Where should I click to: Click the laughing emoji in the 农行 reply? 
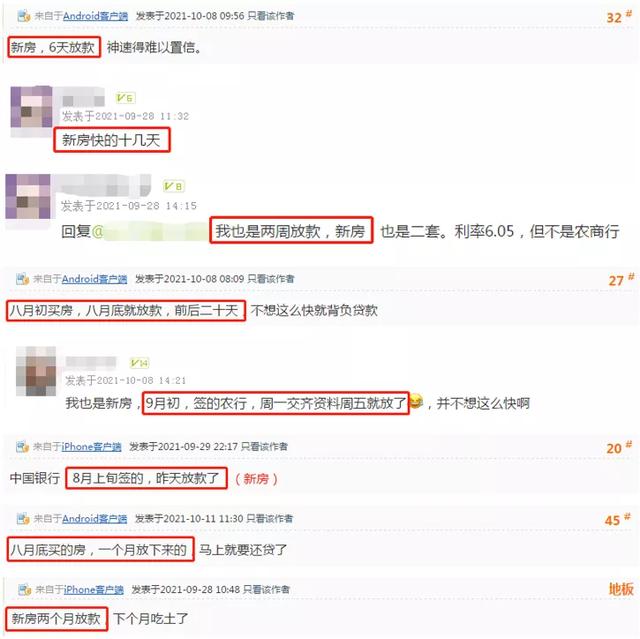pos(416,402)
